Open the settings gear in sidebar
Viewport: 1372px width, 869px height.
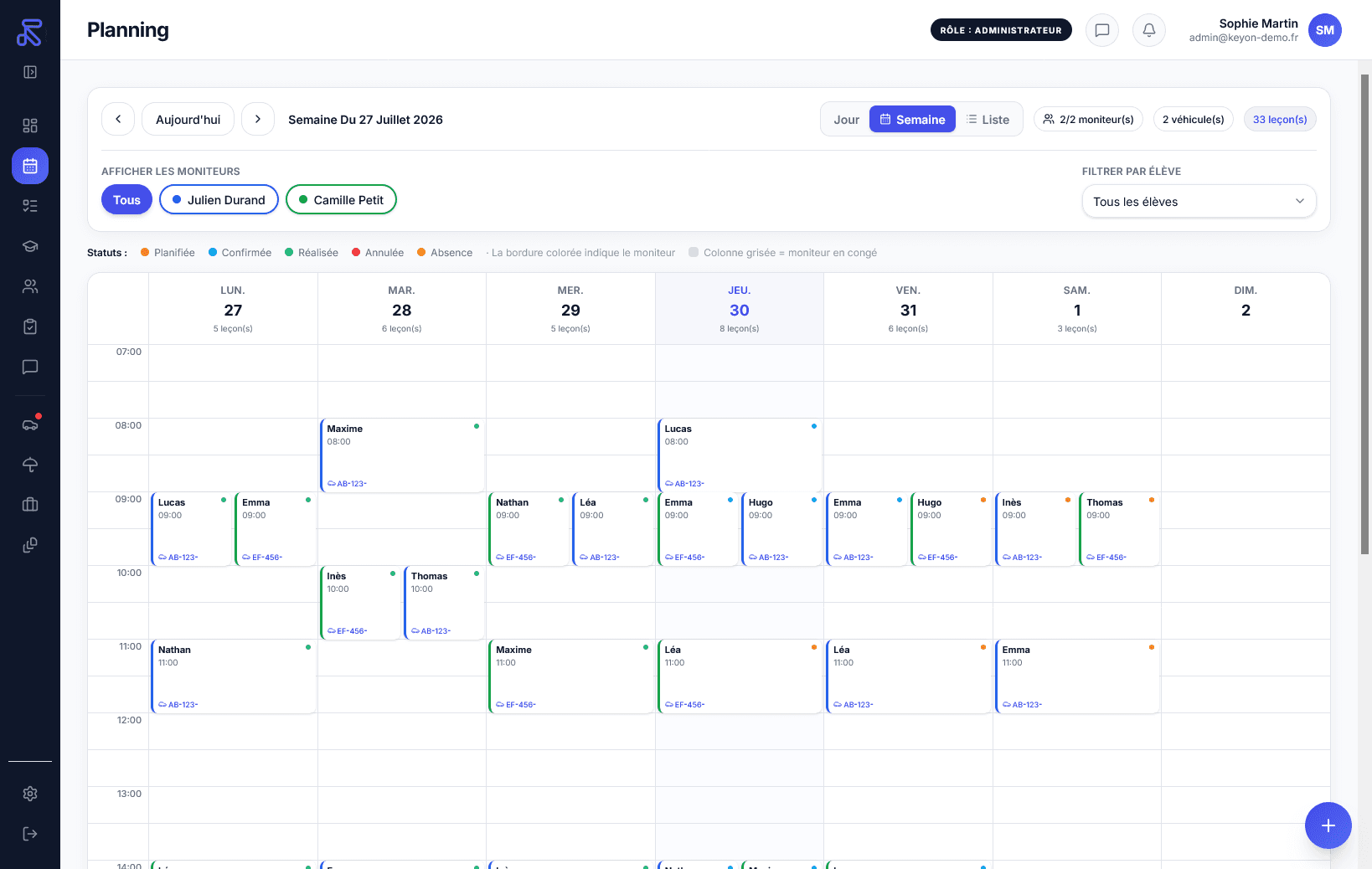[30, 794]
